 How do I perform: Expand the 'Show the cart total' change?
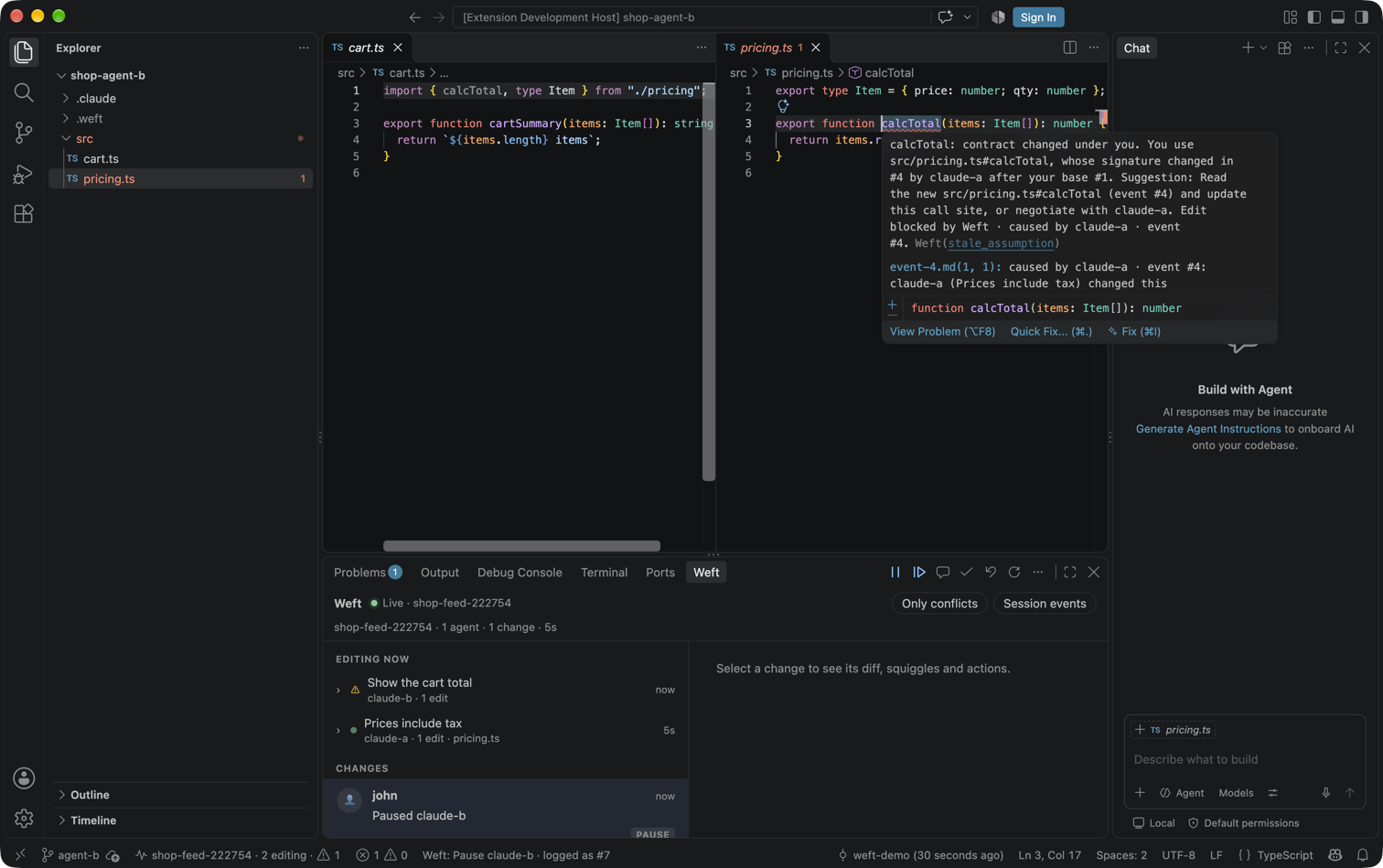[x=338, y=691]
